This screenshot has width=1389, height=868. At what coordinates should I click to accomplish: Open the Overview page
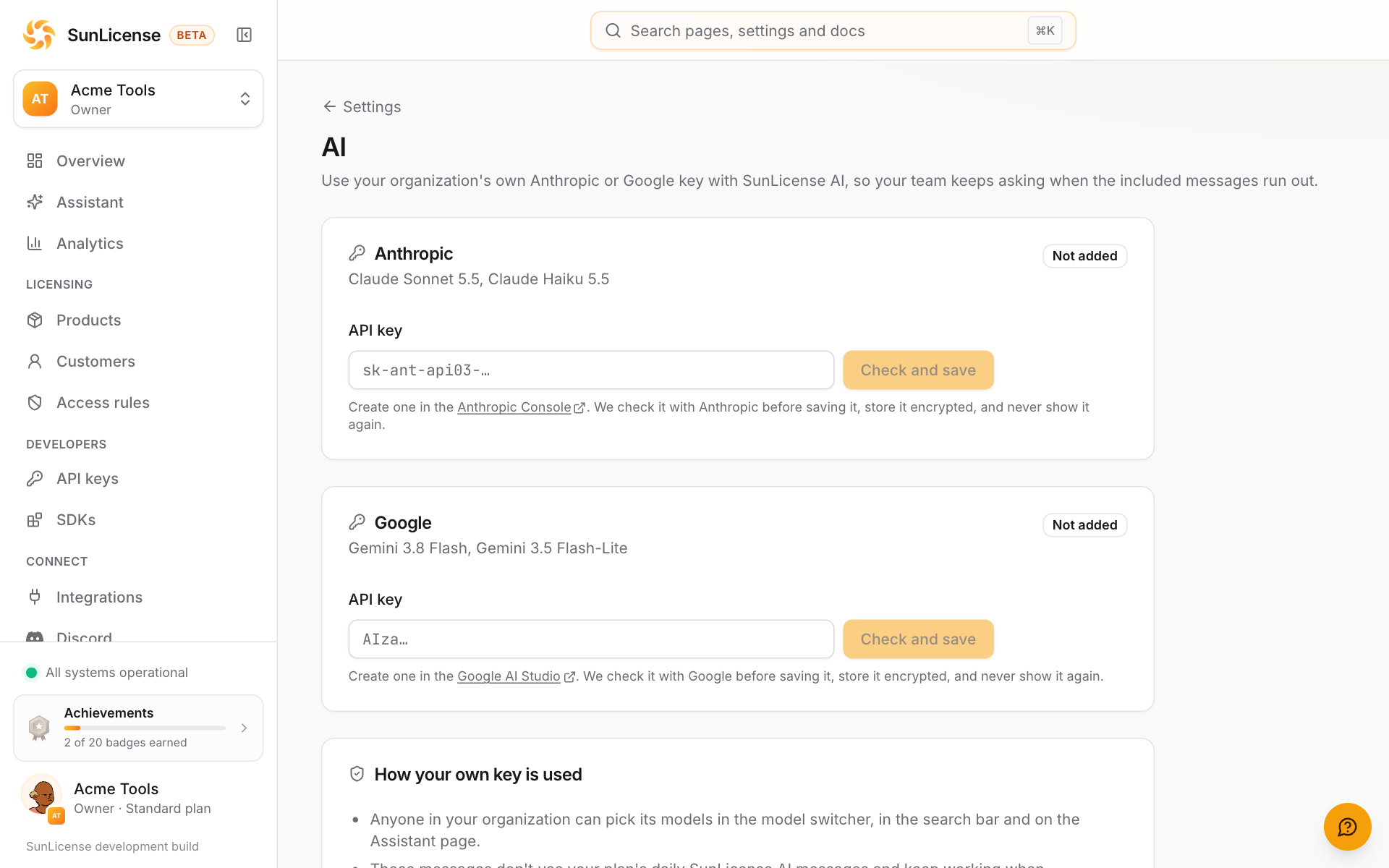[138, 161]
